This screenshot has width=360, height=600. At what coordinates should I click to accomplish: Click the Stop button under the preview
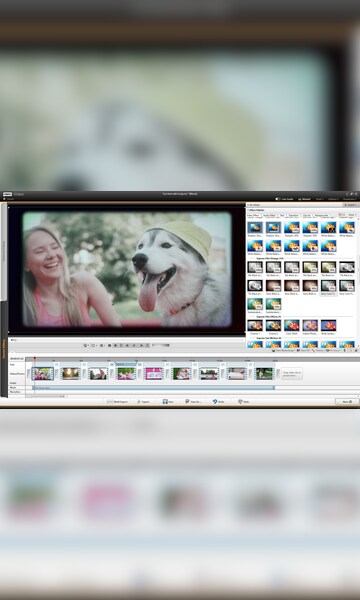109,345
